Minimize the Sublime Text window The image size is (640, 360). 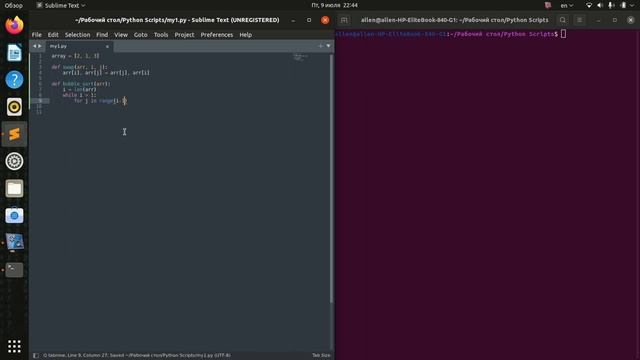[293, 20]
